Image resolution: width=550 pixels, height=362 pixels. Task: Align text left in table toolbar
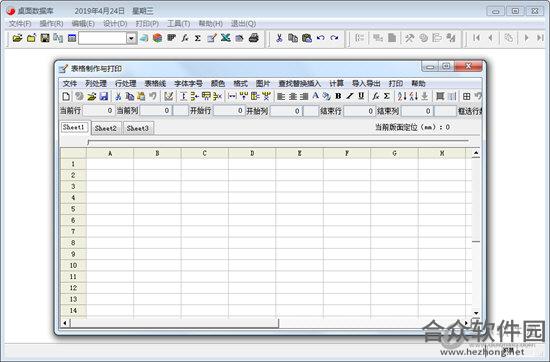click(281, 96)
